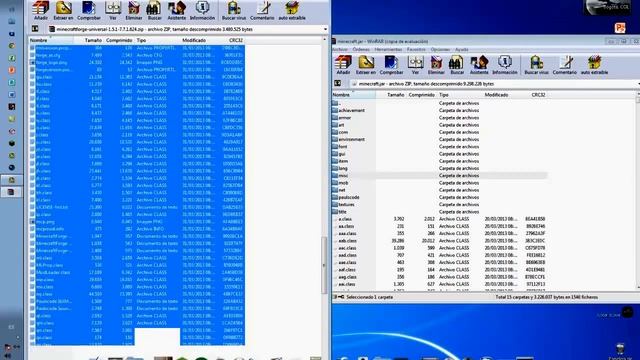This screenshot has height=360, width=640.
Task: Click Extraer en in the forge zip window
Action: 63,10
